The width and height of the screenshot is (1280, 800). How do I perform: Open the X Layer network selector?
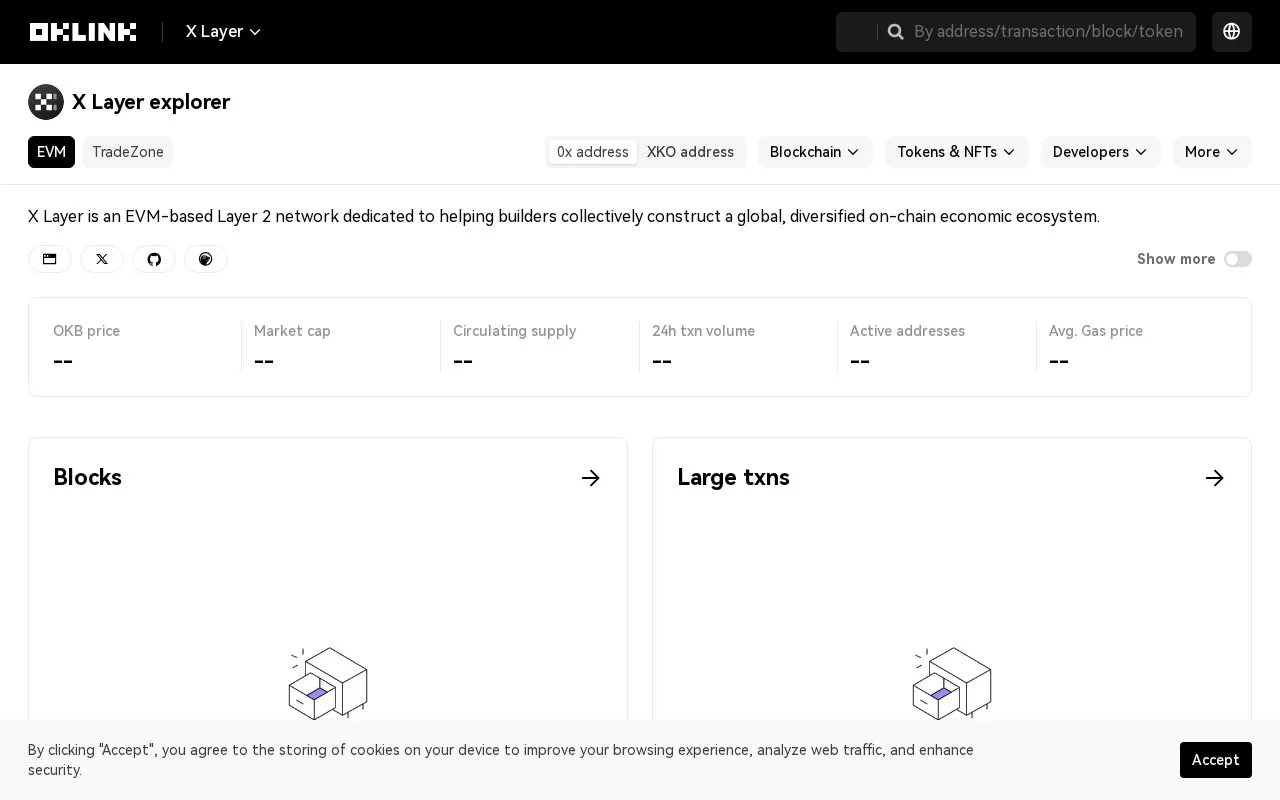coord(224,32)
